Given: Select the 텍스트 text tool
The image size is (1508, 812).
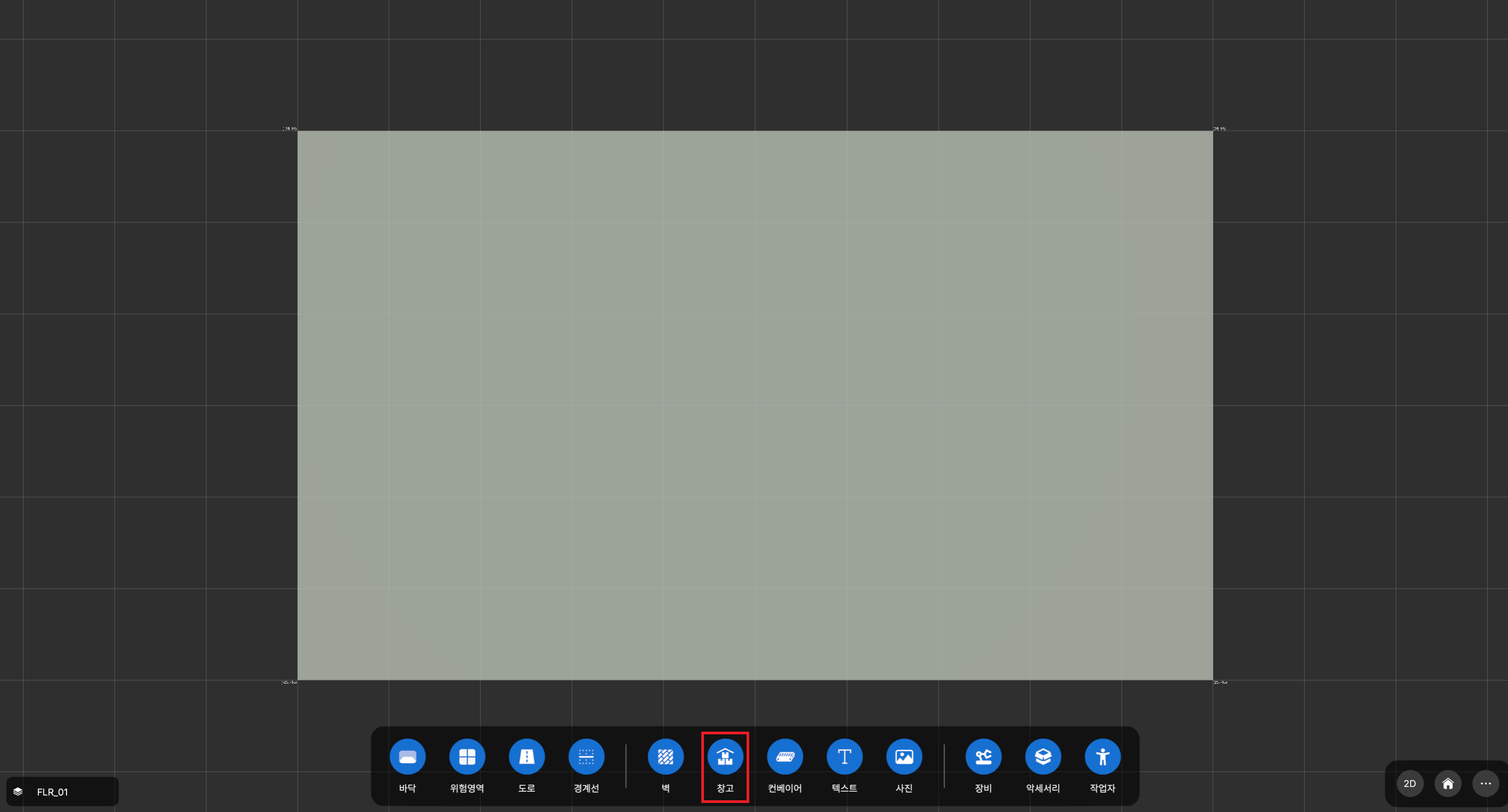Looking at the screenshot, I should tap(844, 756).
